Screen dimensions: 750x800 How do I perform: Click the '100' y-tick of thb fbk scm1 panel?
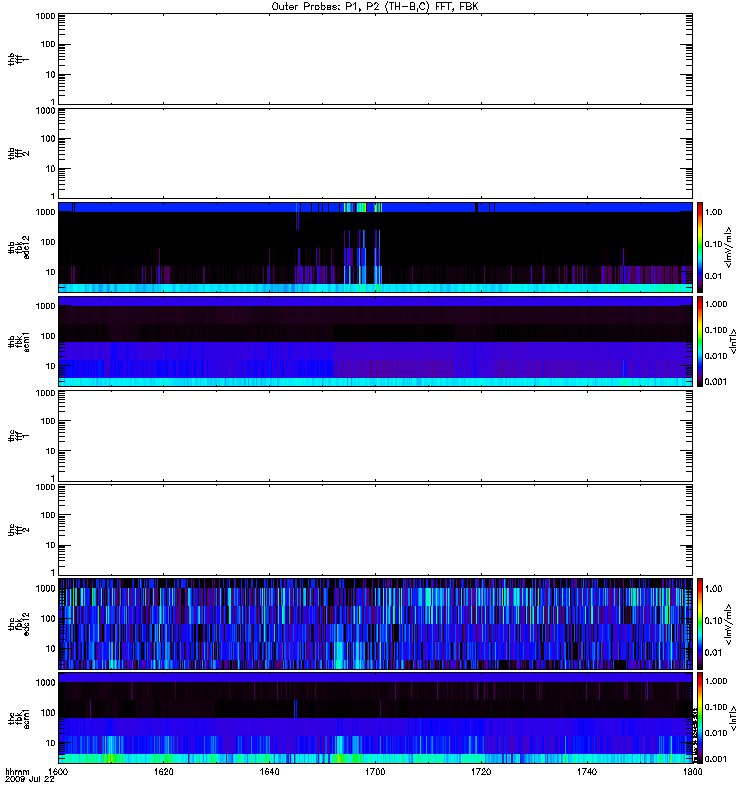[48, 336]
